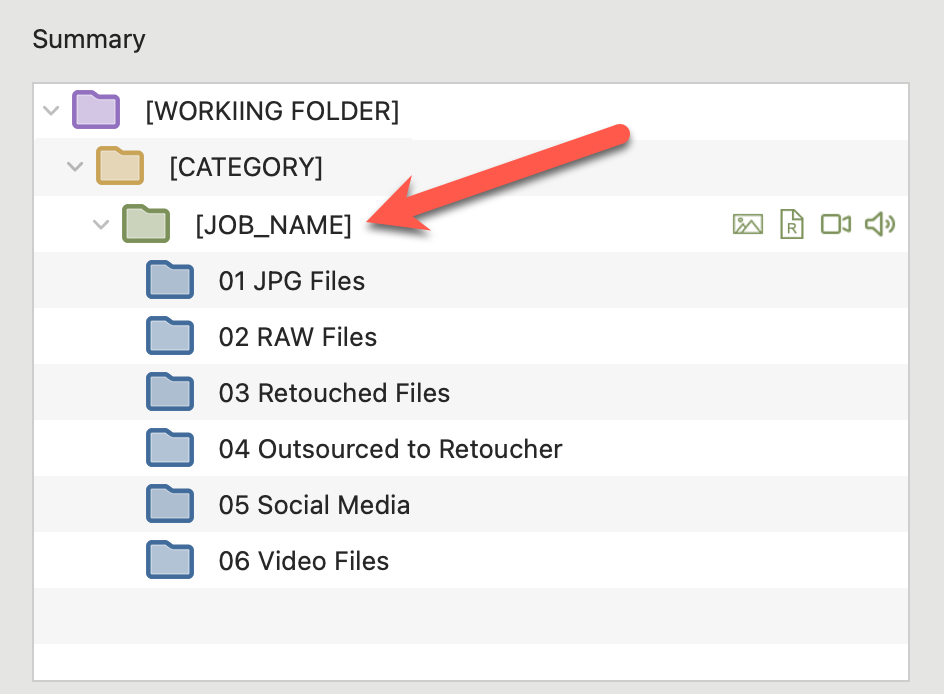Click the green JOB_NAME folder icon

coord(145,224)
